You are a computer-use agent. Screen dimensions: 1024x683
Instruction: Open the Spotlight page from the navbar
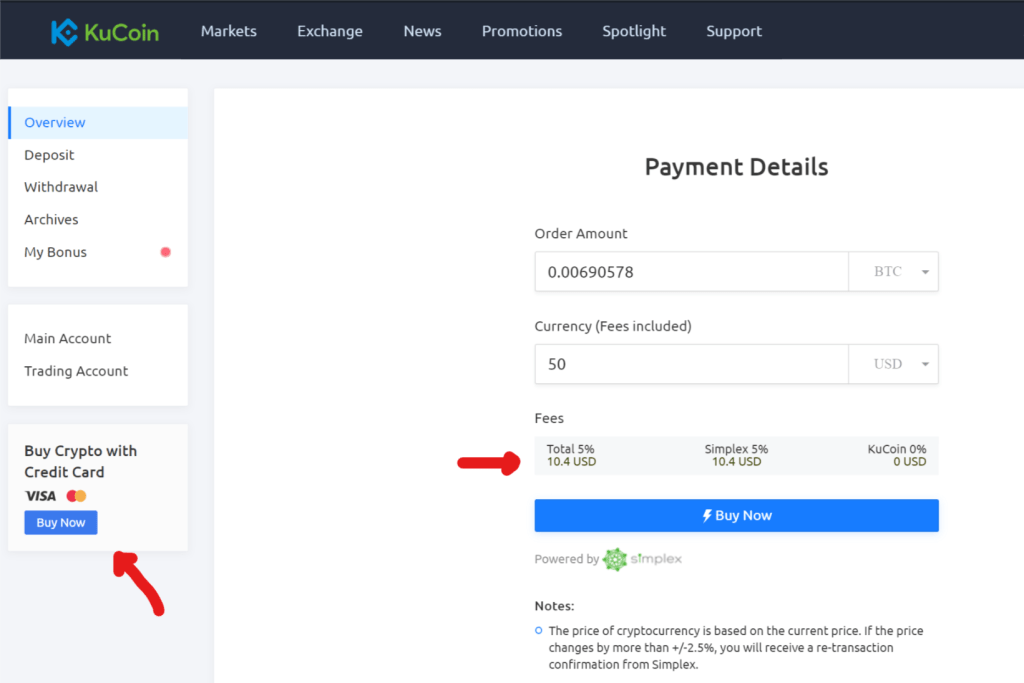coord(633,31)
